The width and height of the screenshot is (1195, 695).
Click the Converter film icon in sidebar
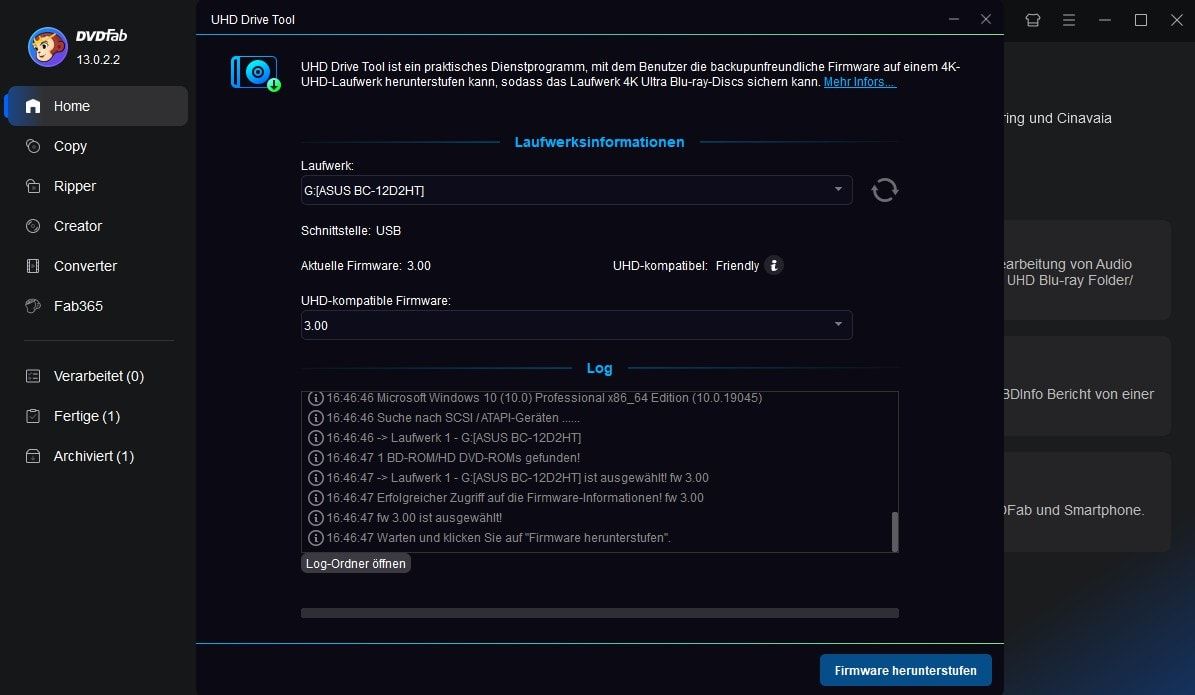(33, 266)
